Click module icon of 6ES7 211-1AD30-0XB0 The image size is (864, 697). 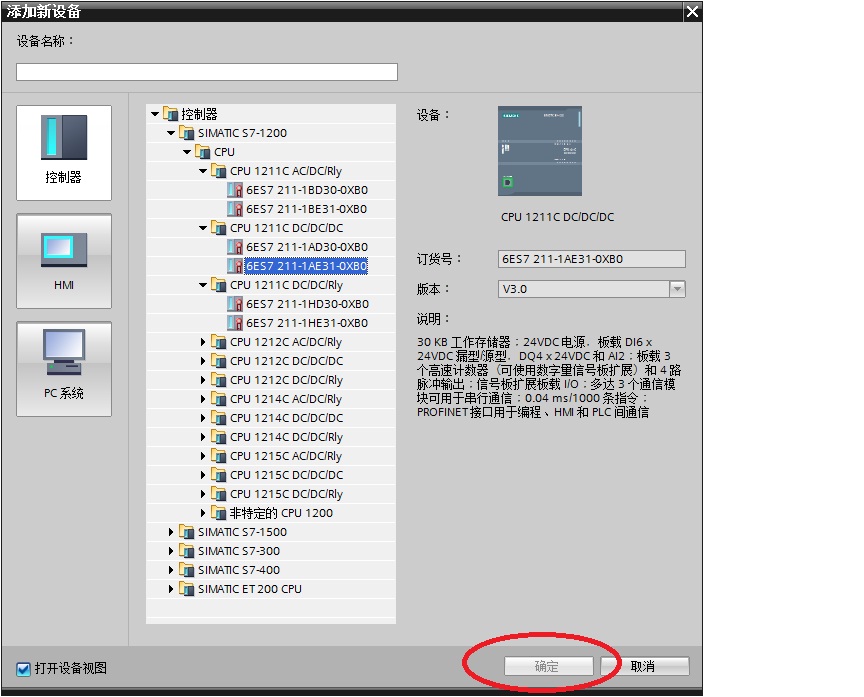pyautogui.click(x=235, y=247)
